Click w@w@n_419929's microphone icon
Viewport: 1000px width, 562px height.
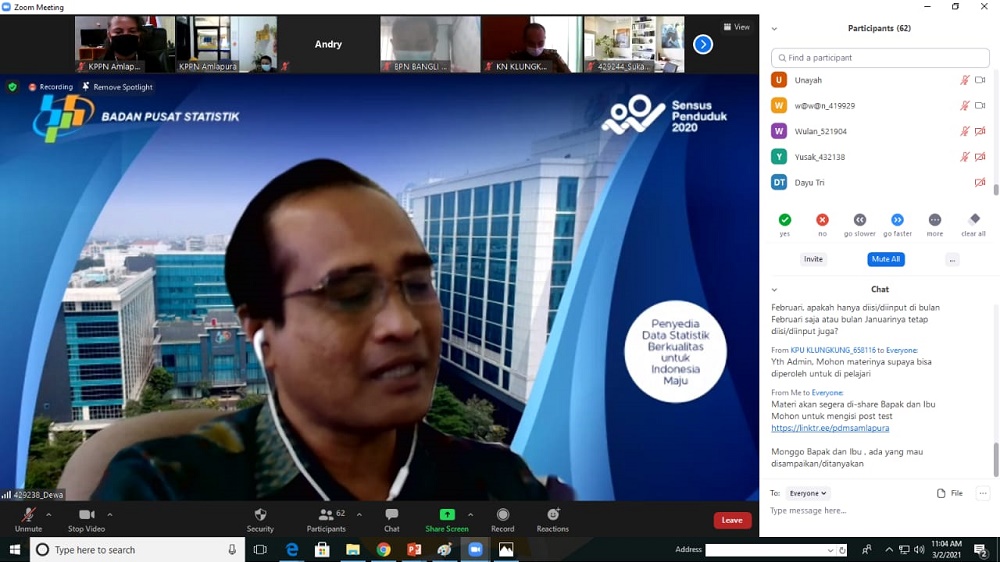click(x=965, y=106)
